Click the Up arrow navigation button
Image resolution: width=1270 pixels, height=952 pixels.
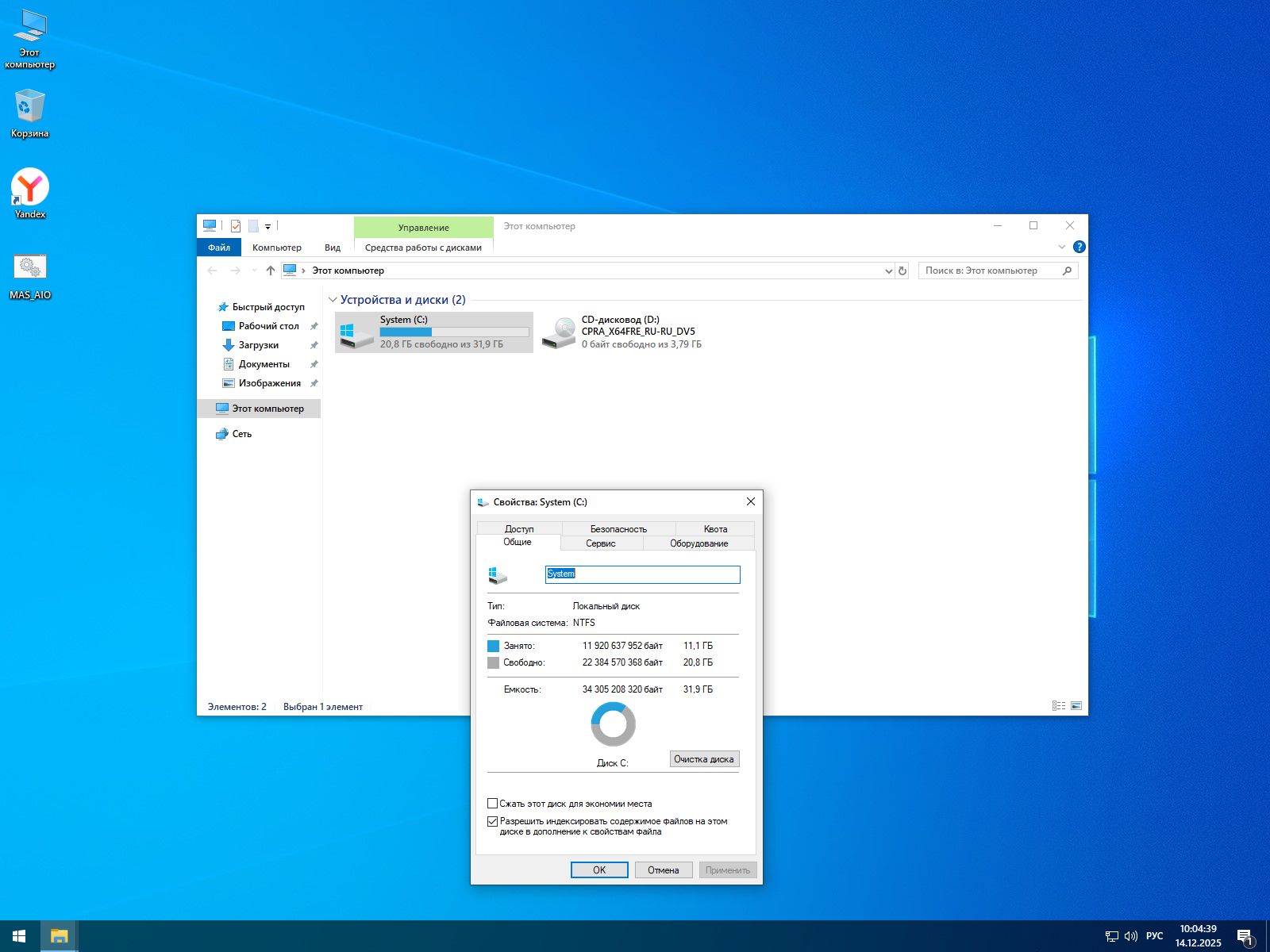[271, 271]
